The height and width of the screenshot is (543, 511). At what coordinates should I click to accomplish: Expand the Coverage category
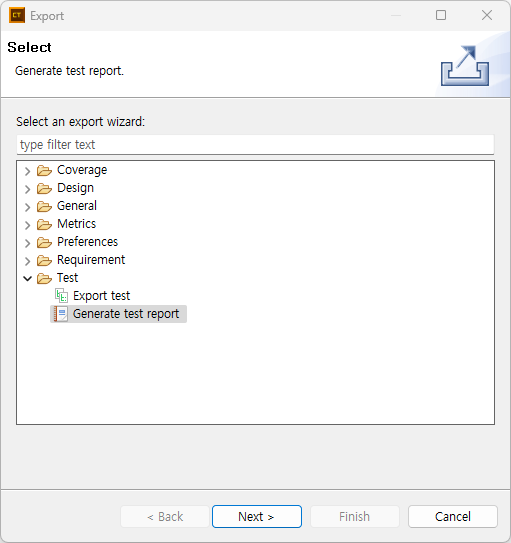click(28, 171)
